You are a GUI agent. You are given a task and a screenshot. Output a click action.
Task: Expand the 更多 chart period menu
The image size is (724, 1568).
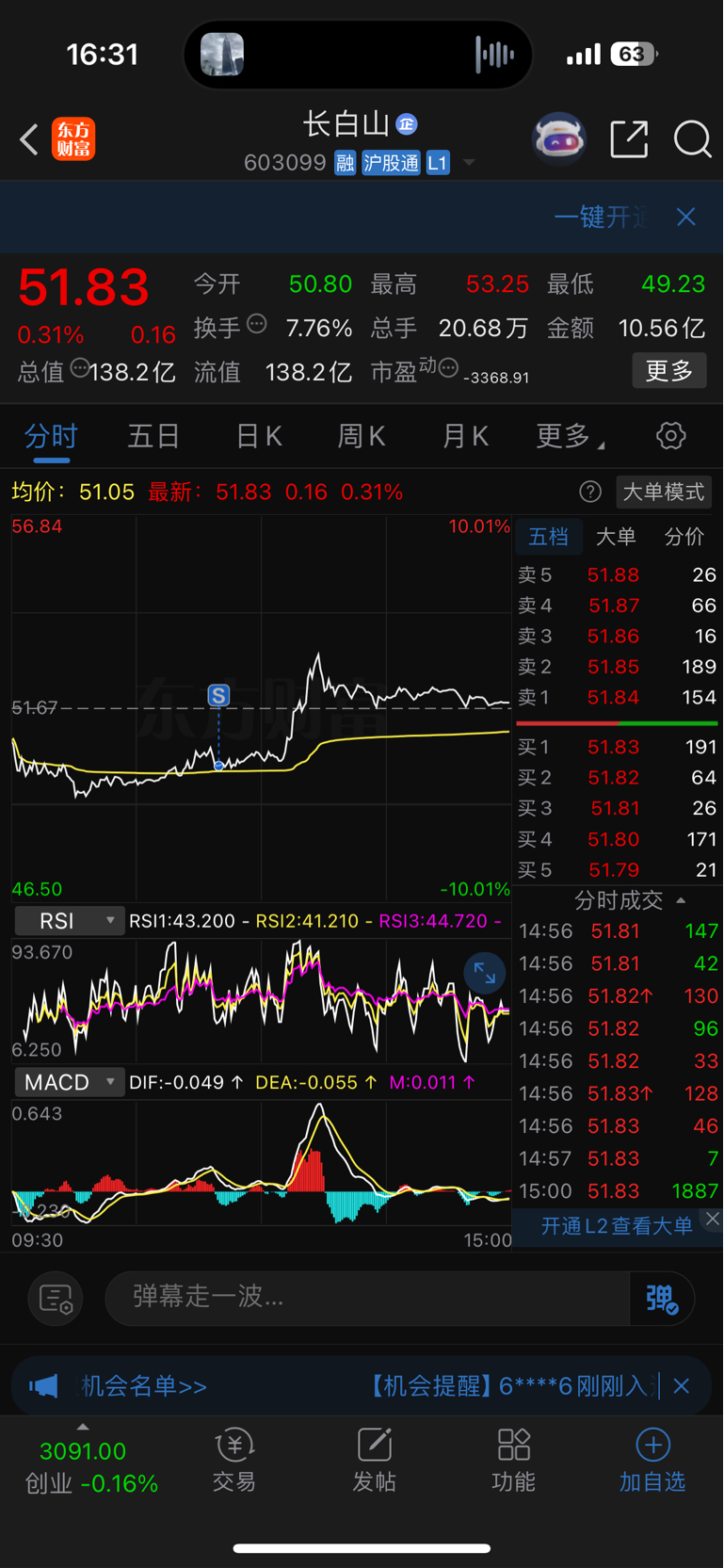570,436
